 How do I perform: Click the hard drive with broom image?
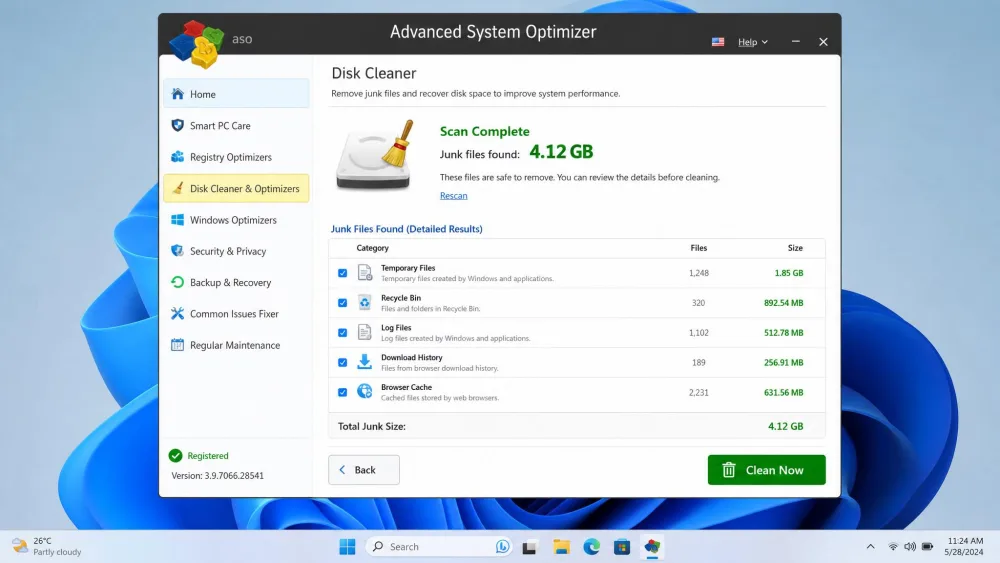375,155
